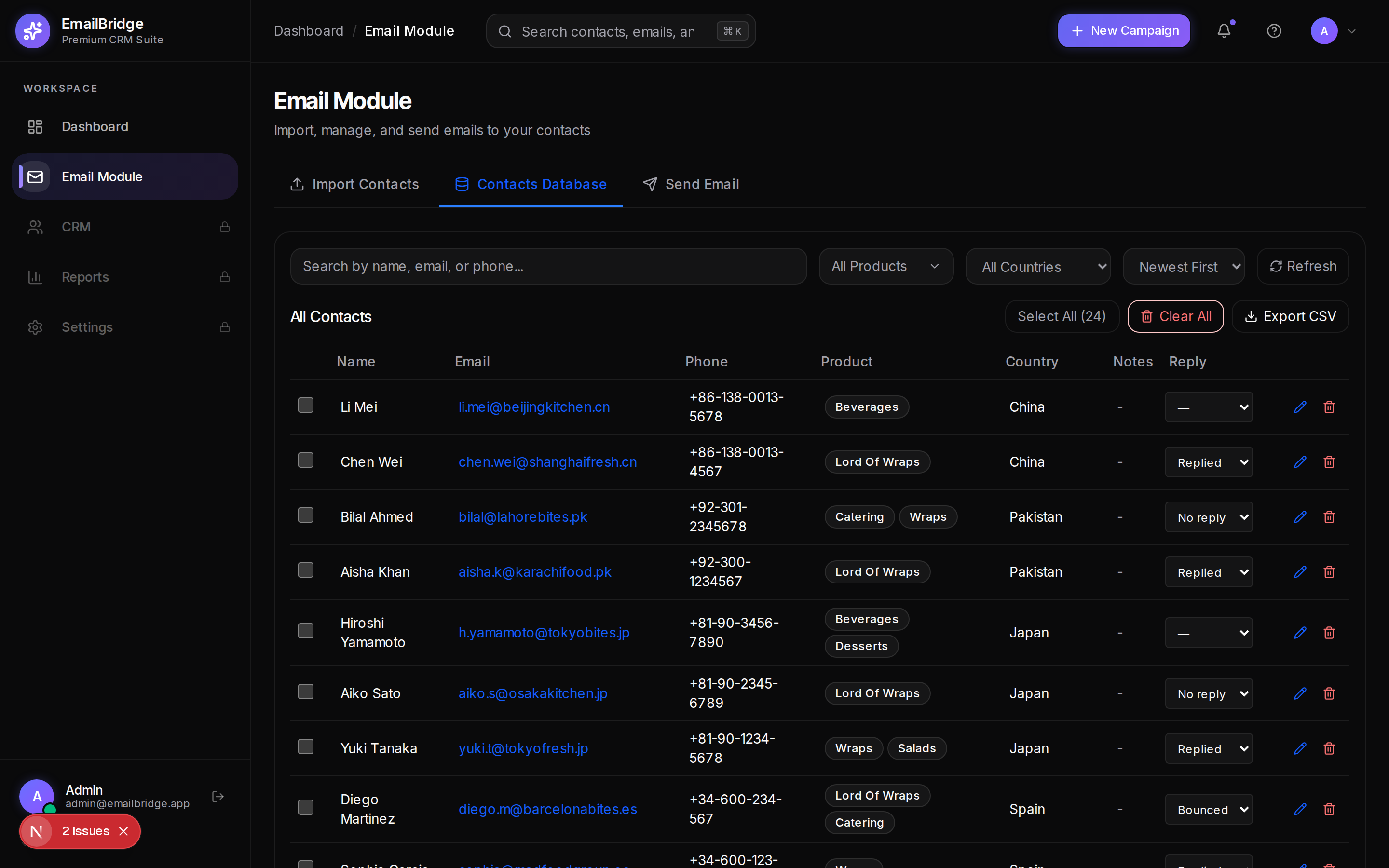
Task: Click the lock icon next to CRM
Action: [x=224, y=227]
